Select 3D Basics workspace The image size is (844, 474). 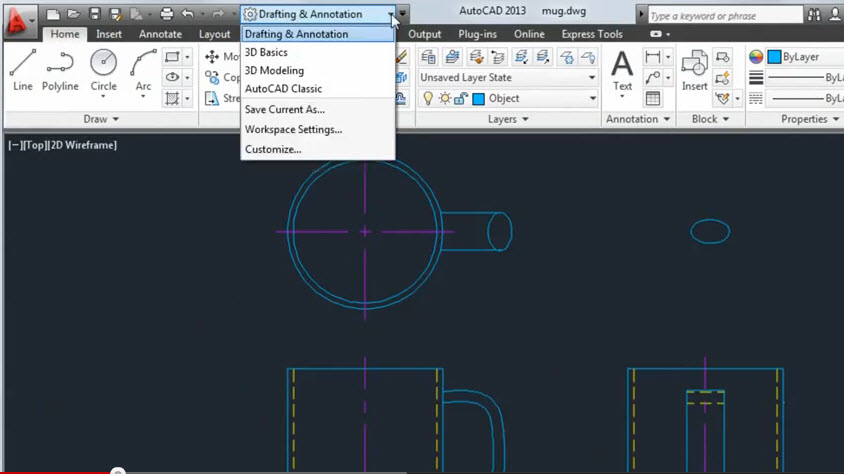[x=318, y=52]
